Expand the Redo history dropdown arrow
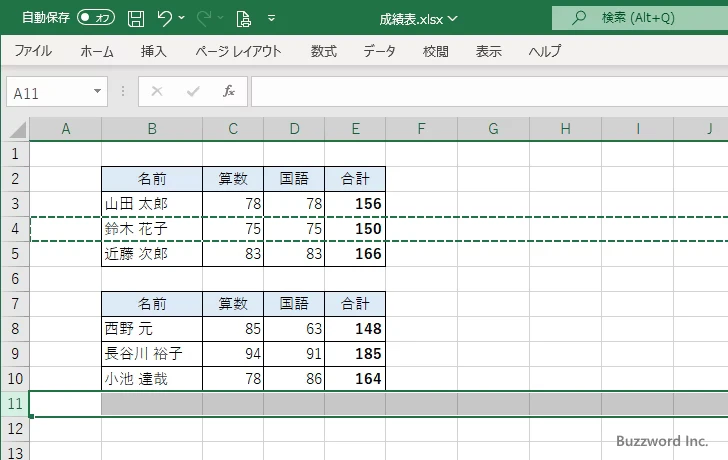Viewport: 728px width, 460px height. click(x=221, y=18)
